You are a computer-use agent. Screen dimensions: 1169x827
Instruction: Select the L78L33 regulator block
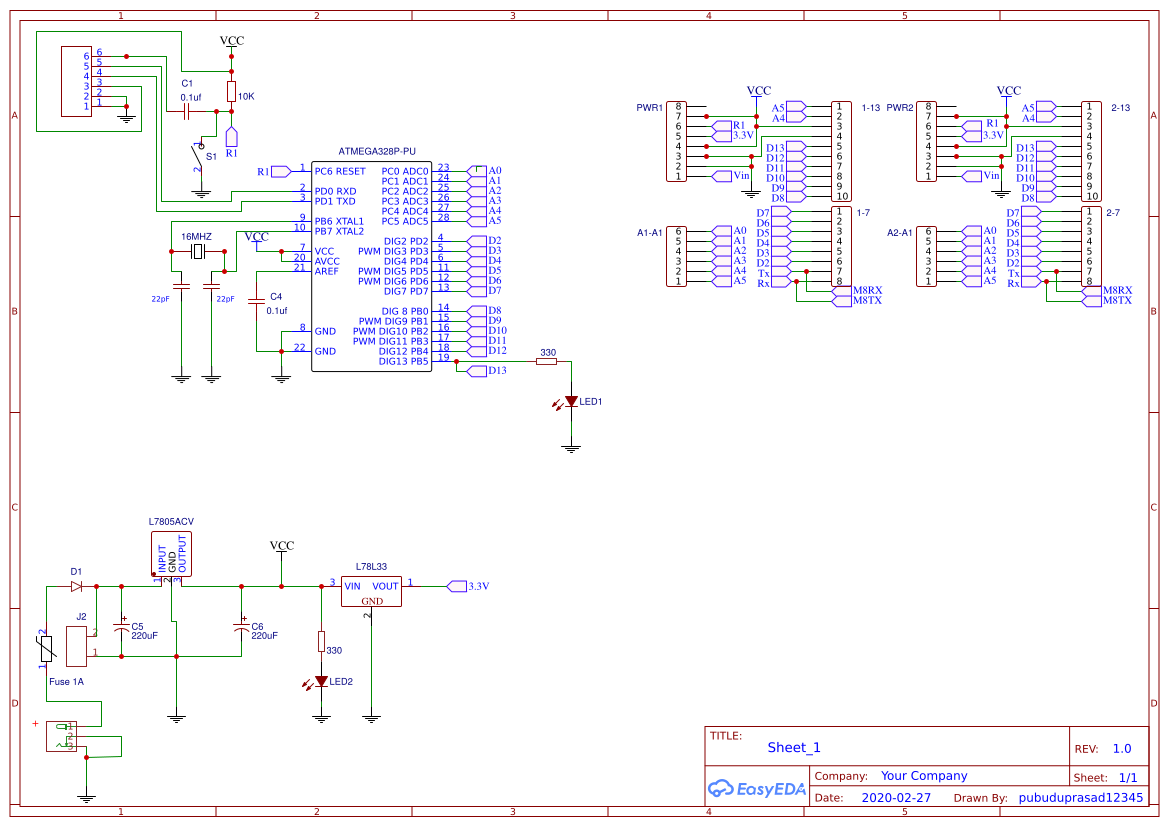coord(371,591)
